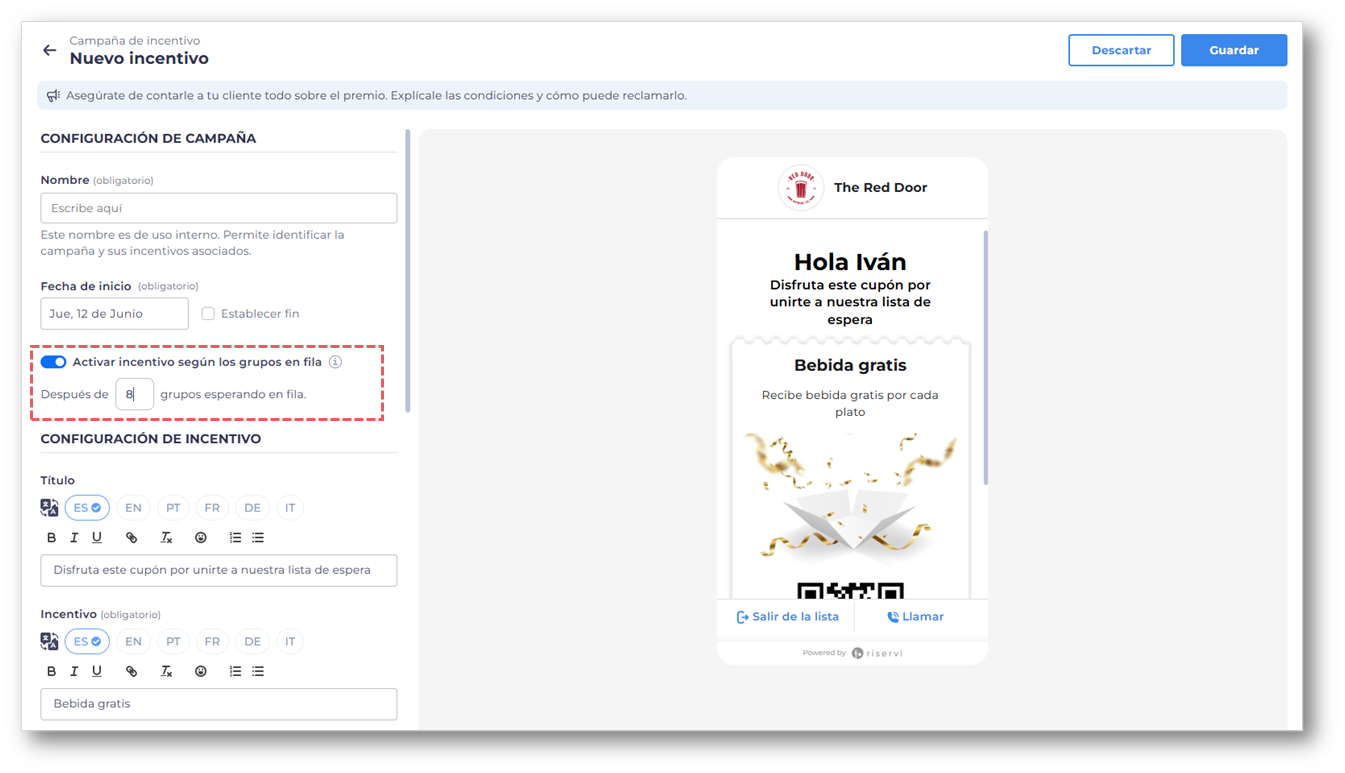Click the QR code in the preview
Screen dimensions: 1345x773
(x=850, y=591)
